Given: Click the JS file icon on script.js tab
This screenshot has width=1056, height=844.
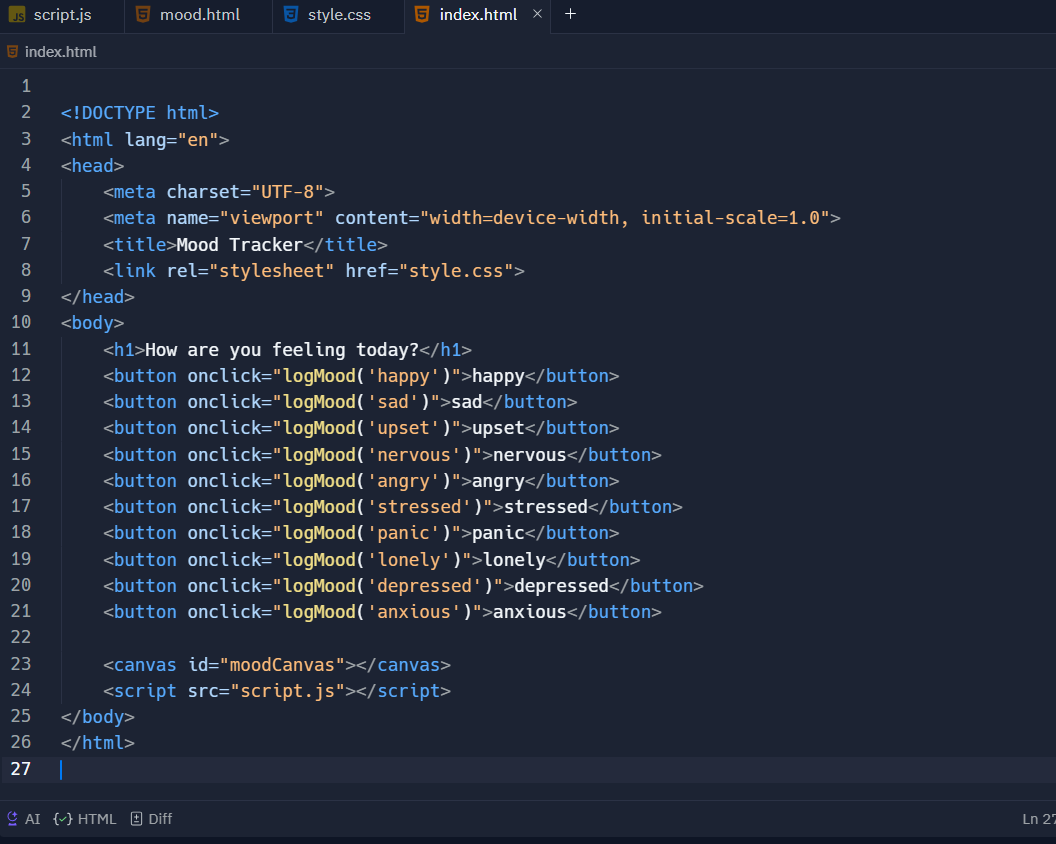Looking at the screenshot, I should tap(17, 15).
